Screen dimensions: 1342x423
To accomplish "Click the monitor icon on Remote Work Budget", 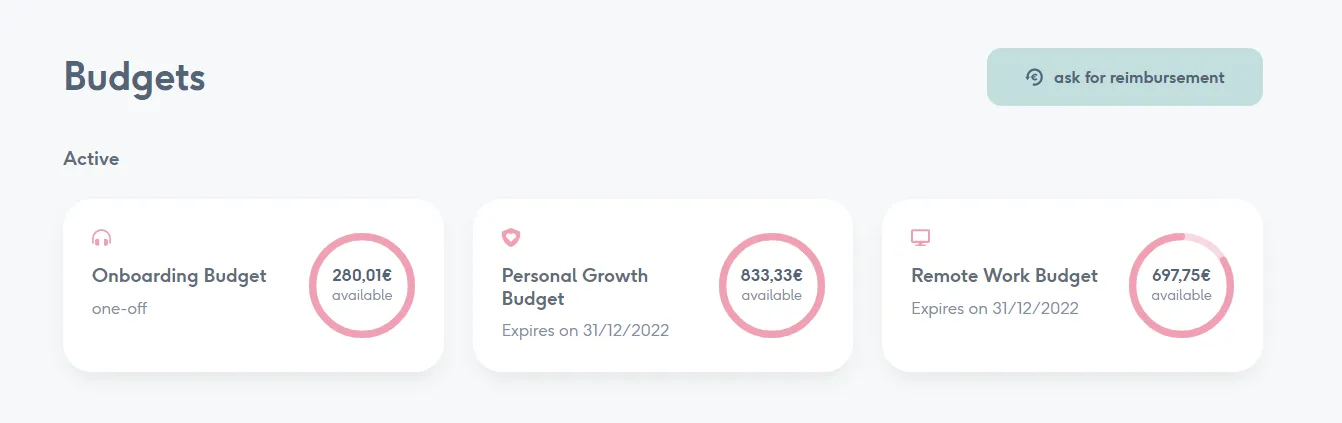I will tap(920, 238).
